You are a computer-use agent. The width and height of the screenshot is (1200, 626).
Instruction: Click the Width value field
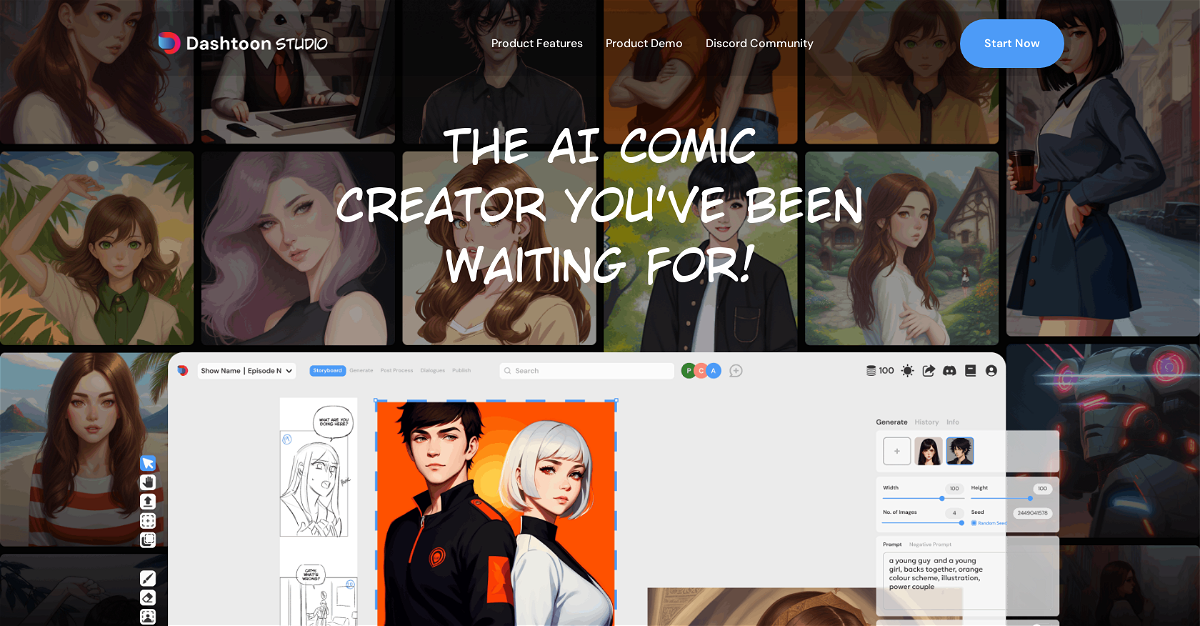click(x=954, y=488)
